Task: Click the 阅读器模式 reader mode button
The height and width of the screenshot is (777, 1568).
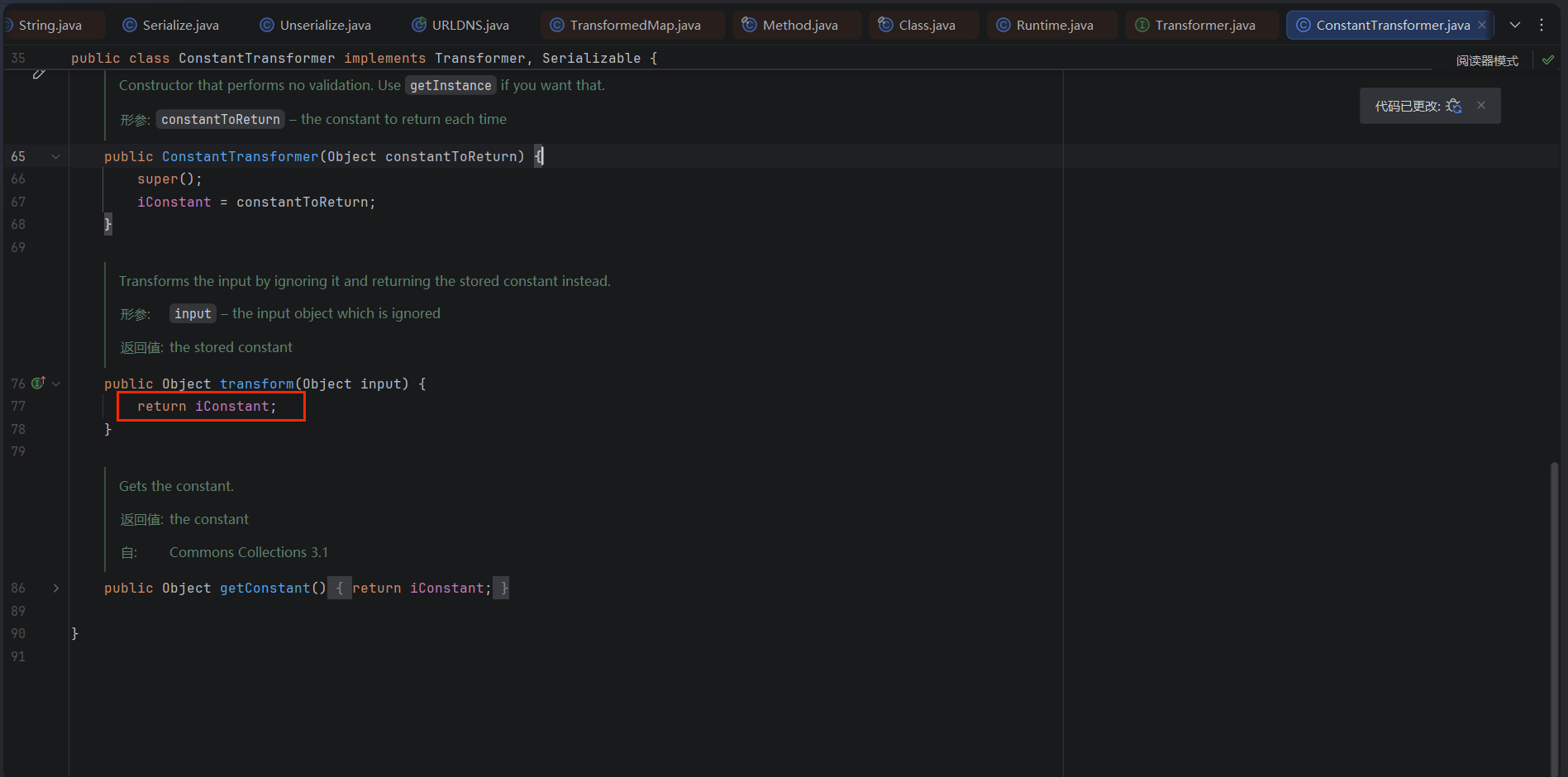Action: 1487,61
